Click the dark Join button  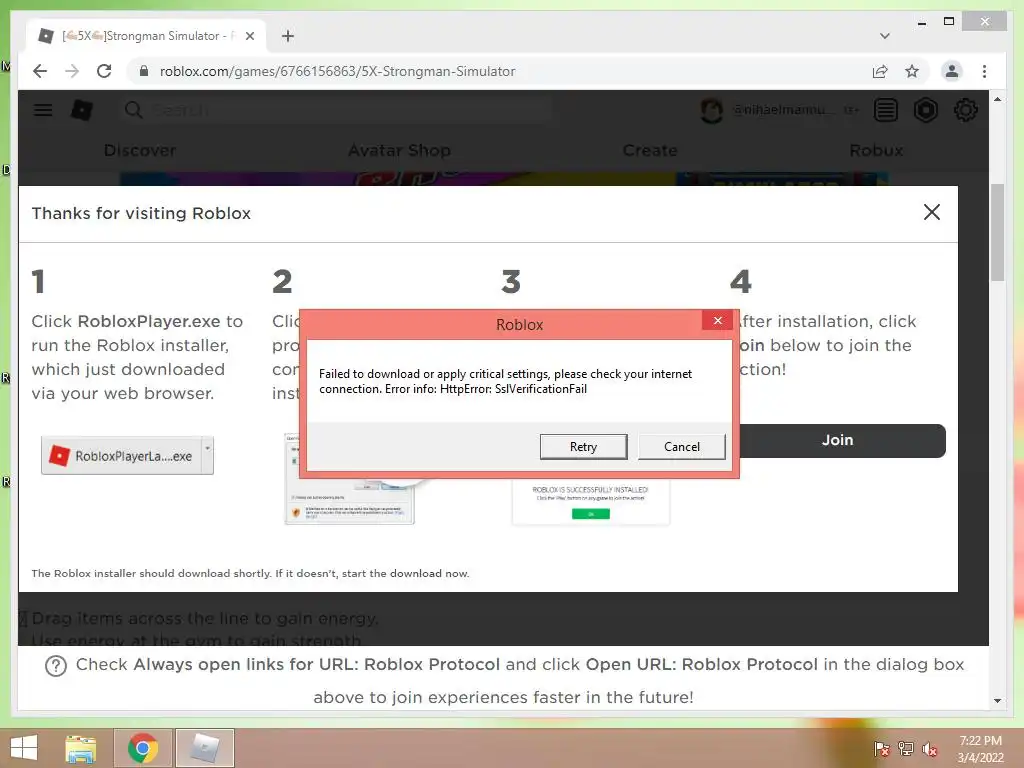click(839, 440)
